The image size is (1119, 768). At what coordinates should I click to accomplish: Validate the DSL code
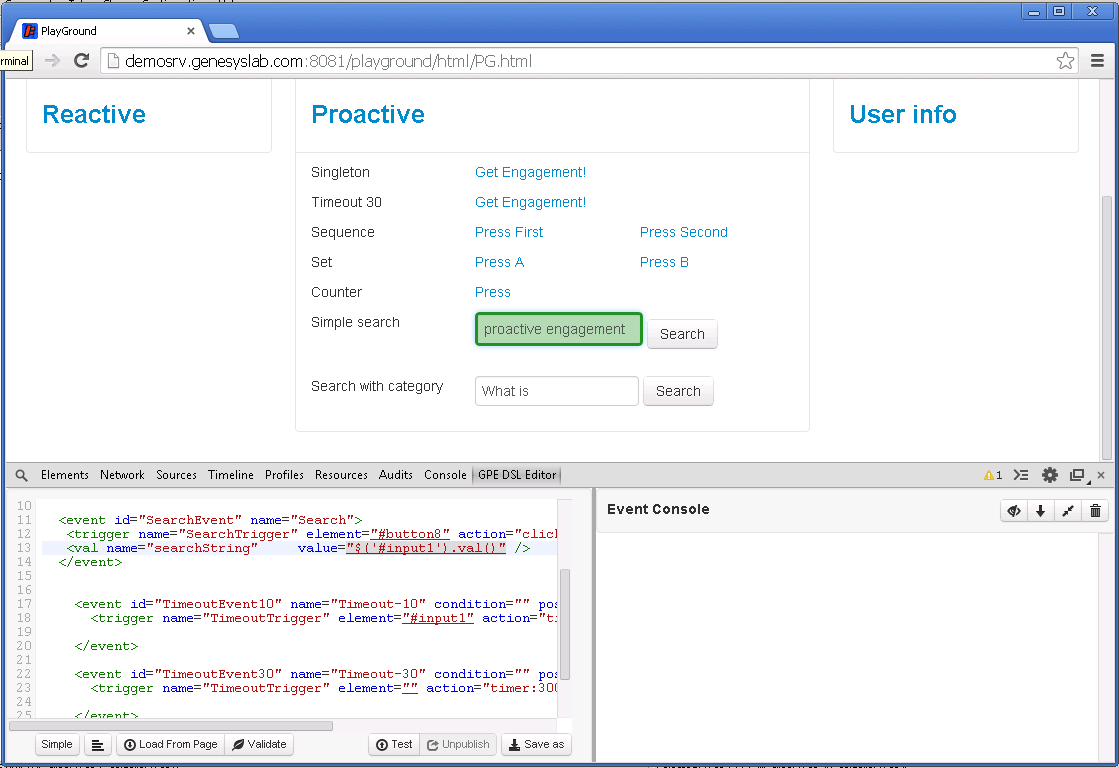(259, 744)
